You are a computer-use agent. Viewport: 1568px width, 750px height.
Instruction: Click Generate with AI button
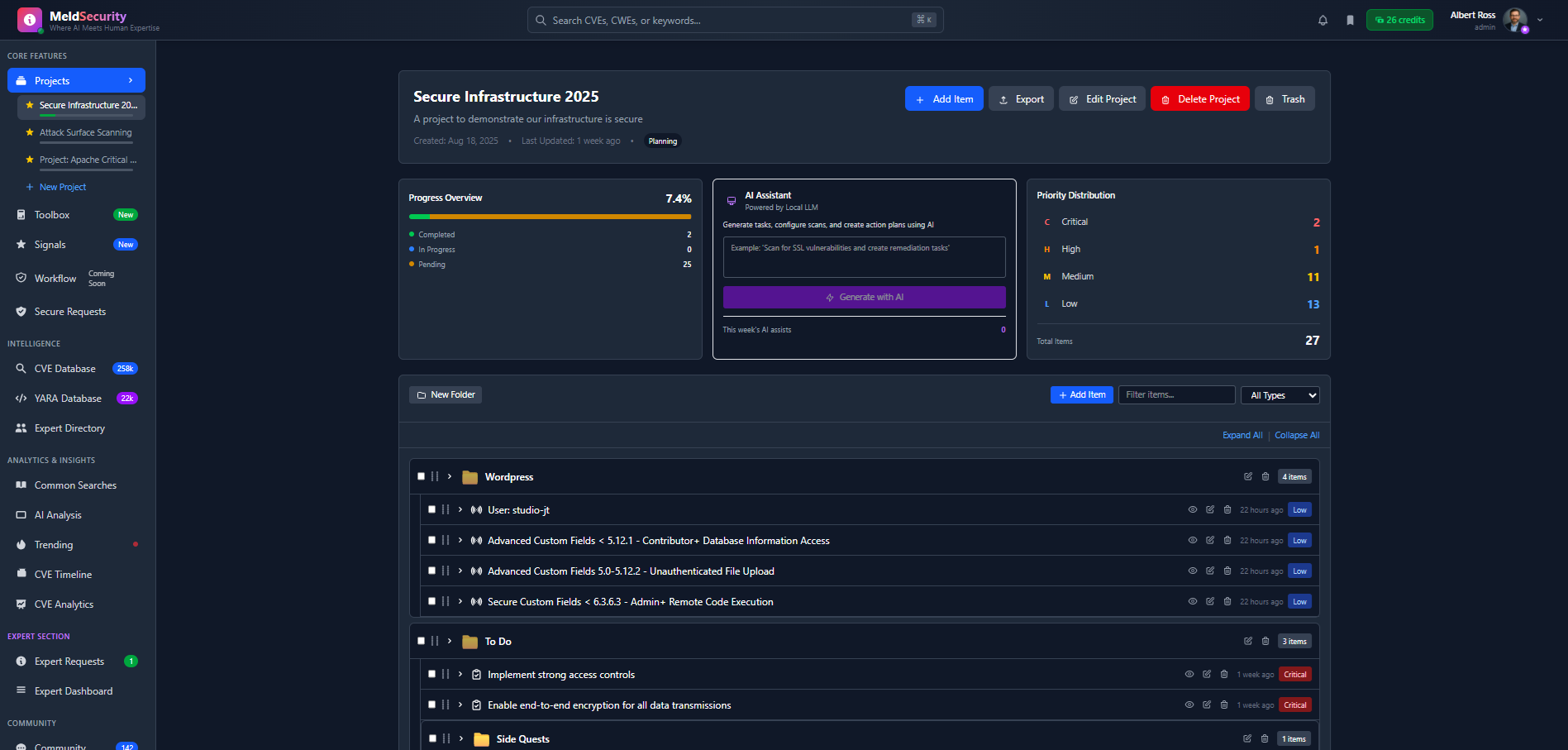tap(864, 297)
